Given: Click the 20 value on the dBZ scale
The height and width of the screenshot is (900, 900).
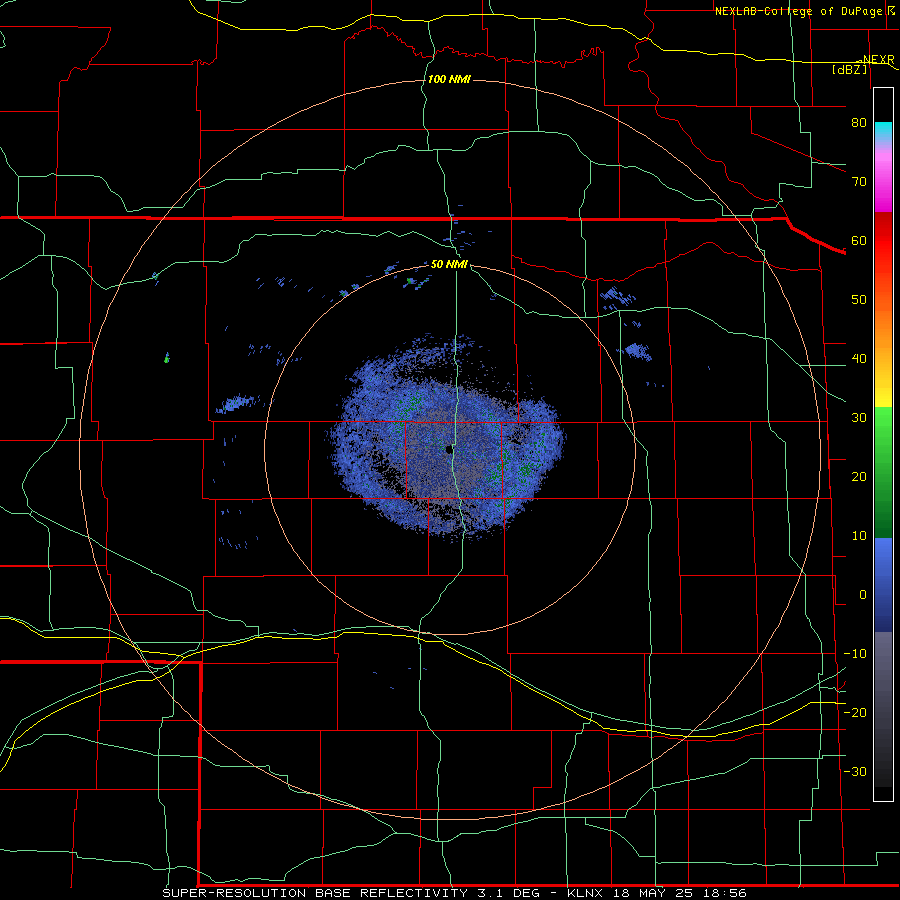Looking at the screenshot, I should (x=859, y=476).
